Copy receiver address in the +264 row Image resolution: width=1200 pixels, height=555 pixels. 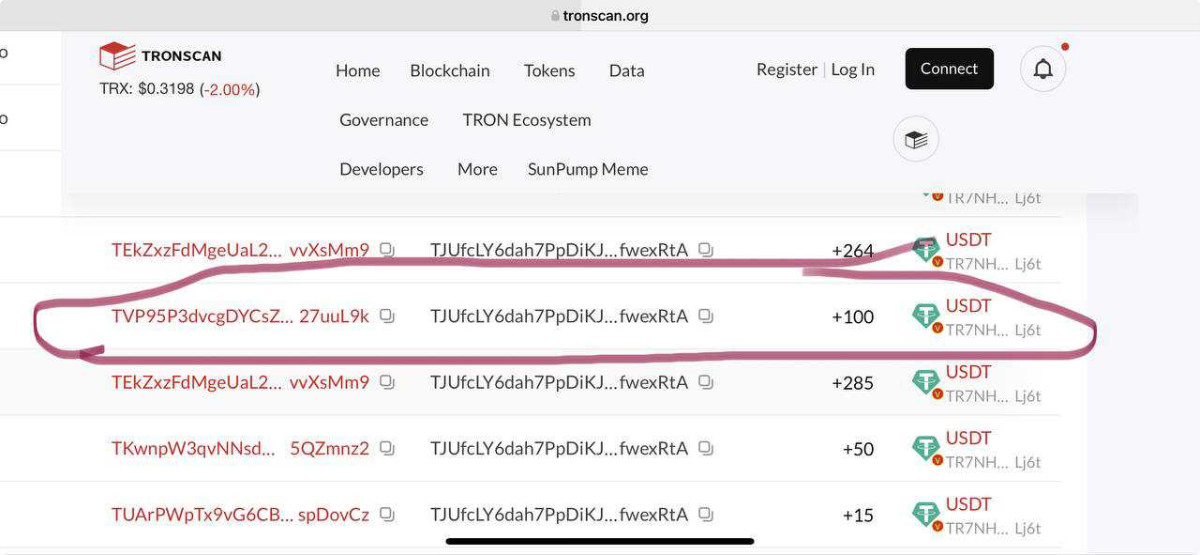tap(706, 250)
